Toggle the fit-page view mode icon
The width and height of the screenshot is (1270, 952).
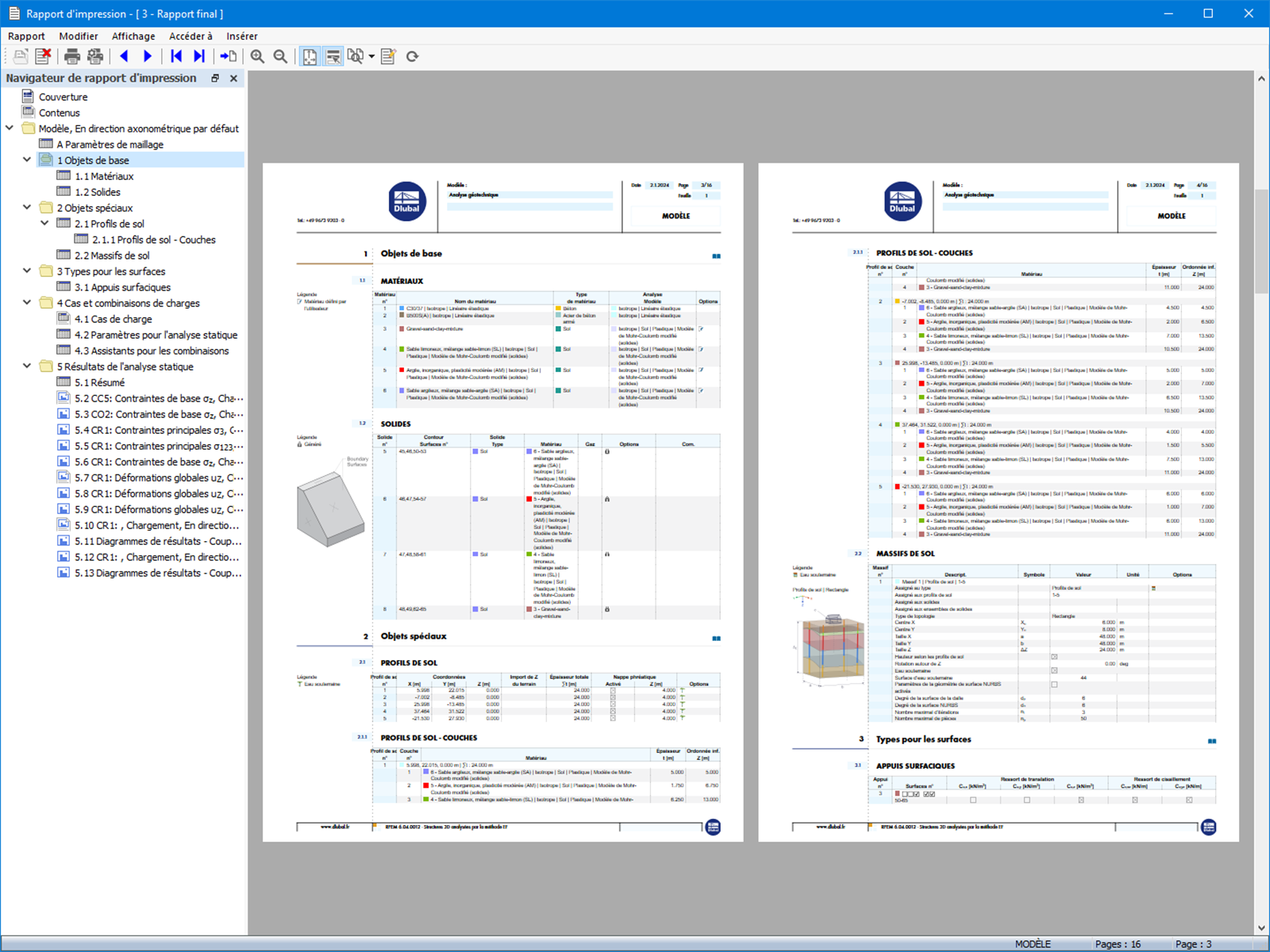coord(310,56)
